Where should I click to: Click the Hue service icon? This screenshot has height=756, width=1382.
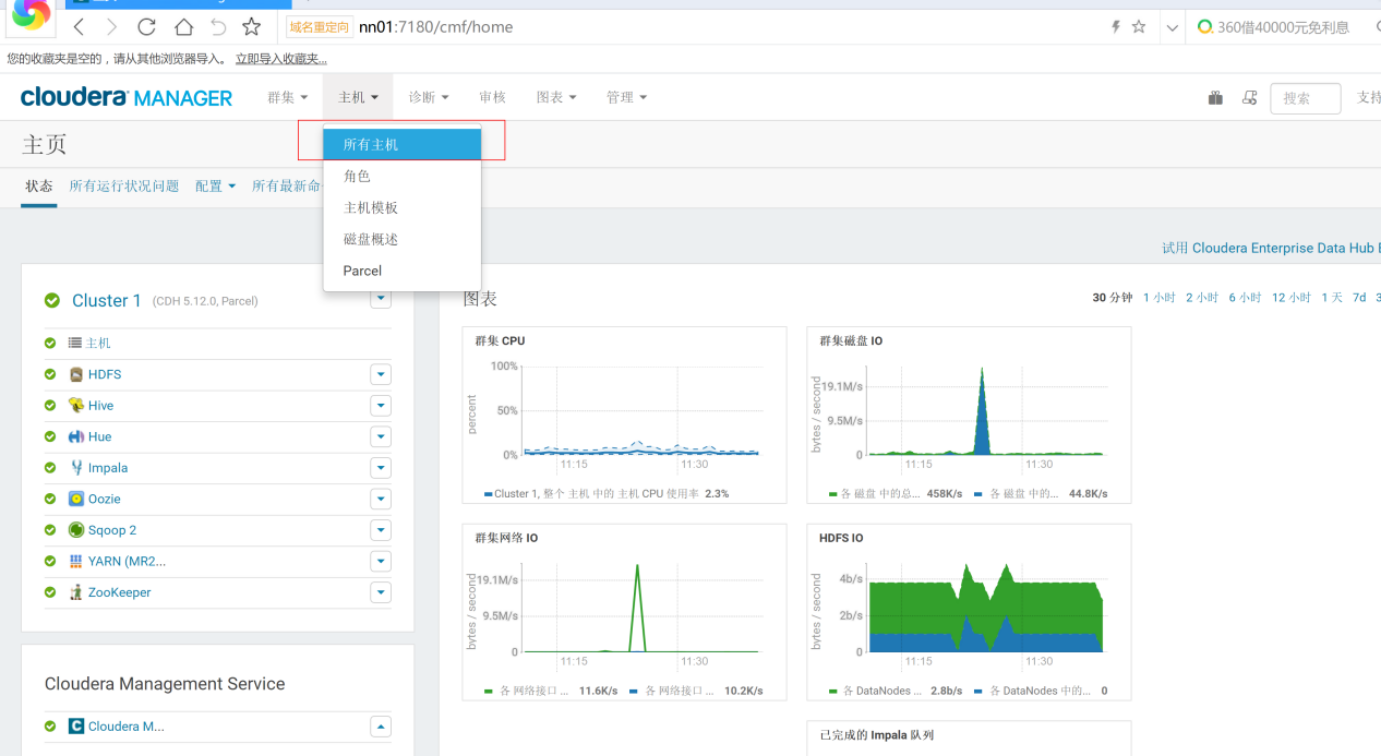[76, 437]
